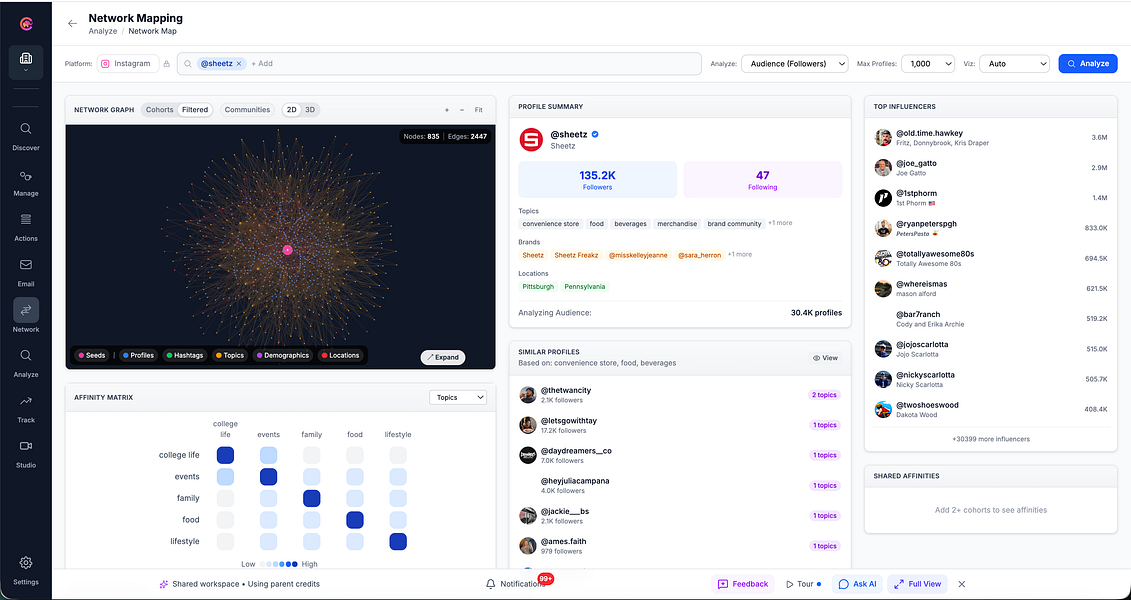Open the Discover section
1131x600 pixels.
pyautogui.click(x=26, y=136)
